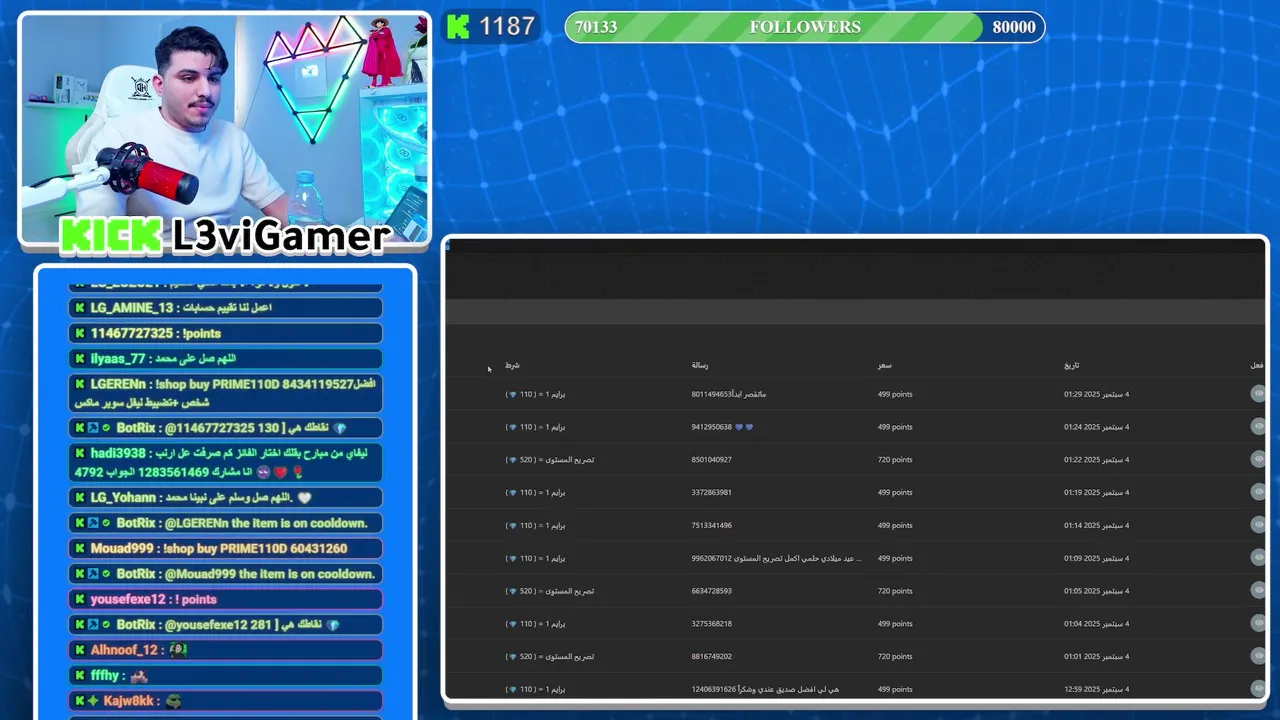Screen dimensions: 1280x720
Task: Click the 499 points price in row 3372863981
Action: (895, 492)
